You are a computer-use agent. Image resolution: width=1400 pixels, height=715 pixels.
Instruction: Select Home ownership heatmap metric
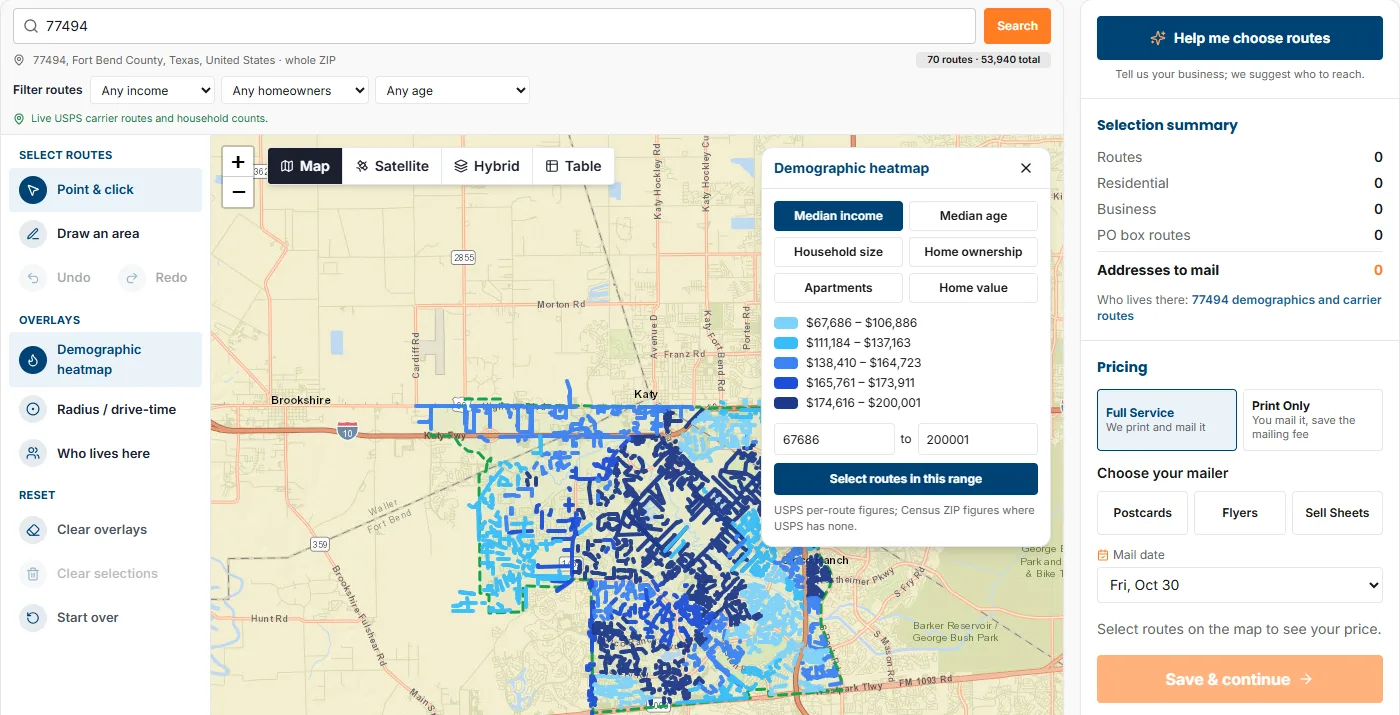point(973,252)
